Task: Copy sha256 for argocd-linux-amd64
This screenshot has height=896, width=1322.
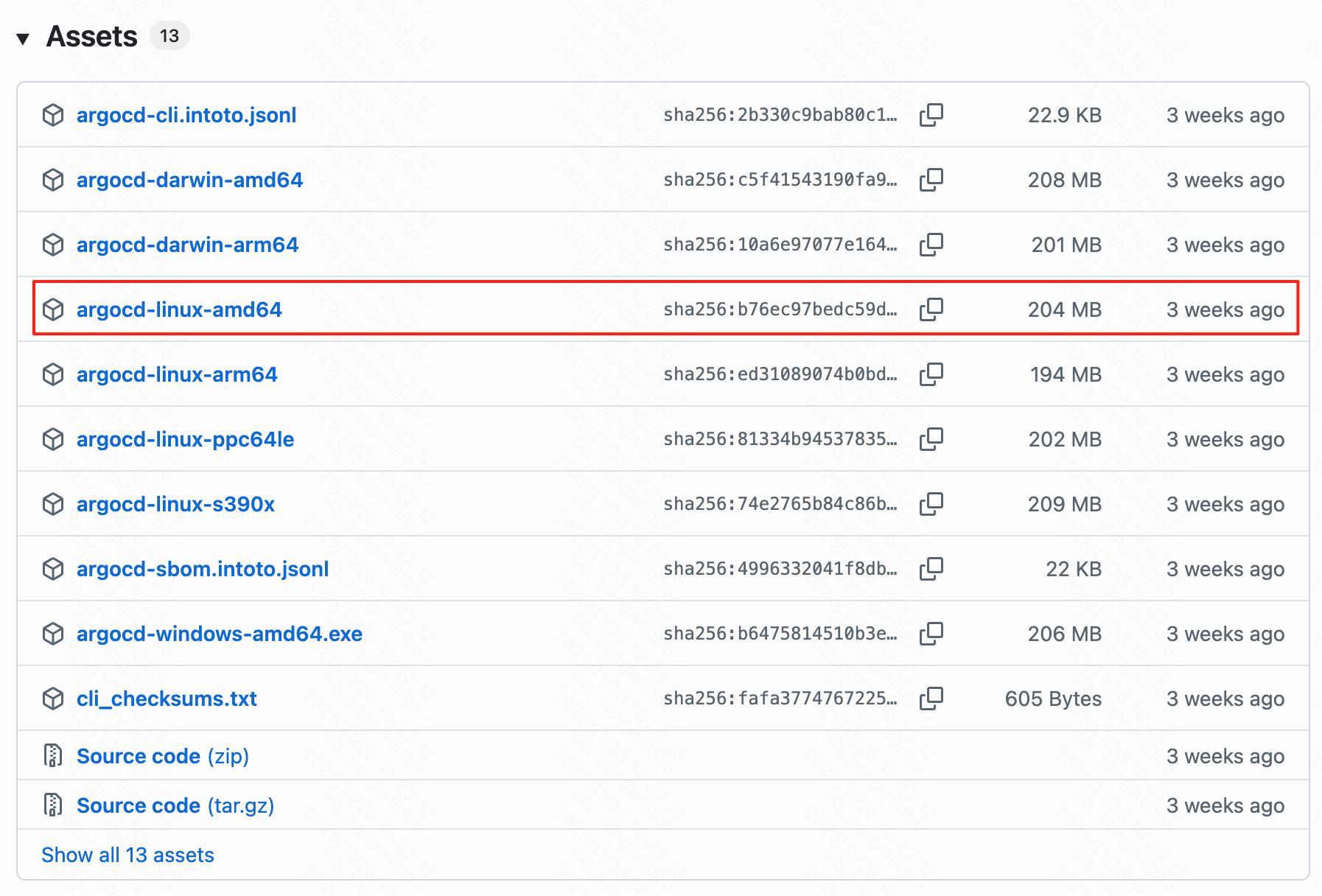Action: click(931, 309)
